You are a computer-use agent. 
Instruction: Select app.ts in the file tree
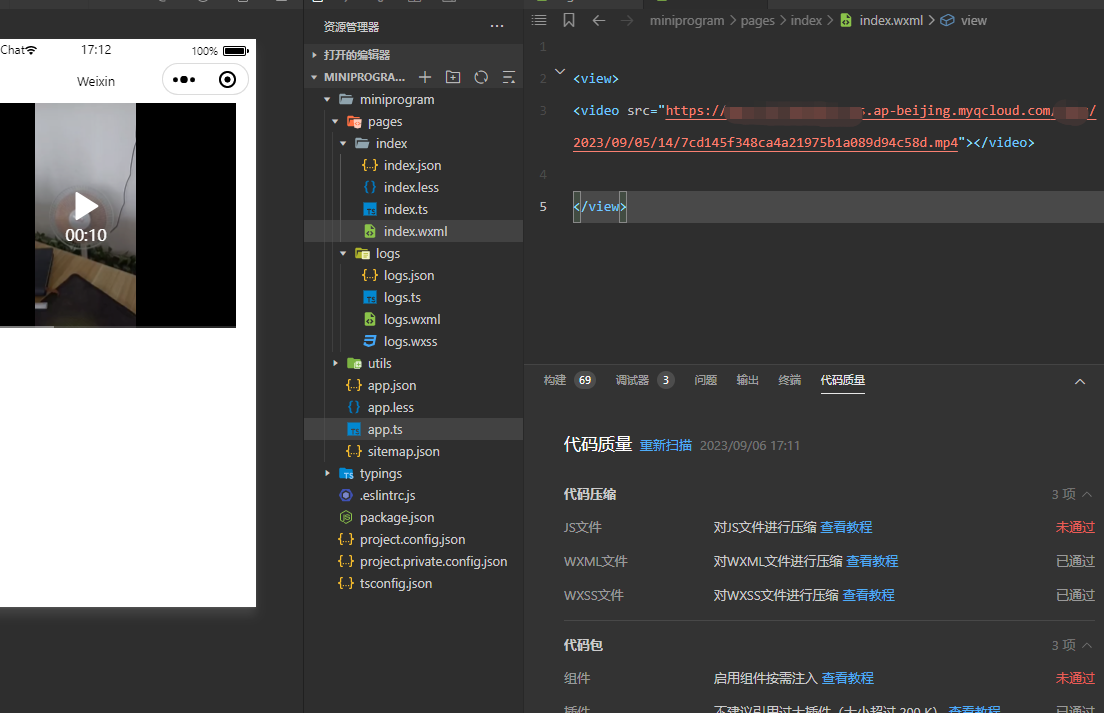413,429
